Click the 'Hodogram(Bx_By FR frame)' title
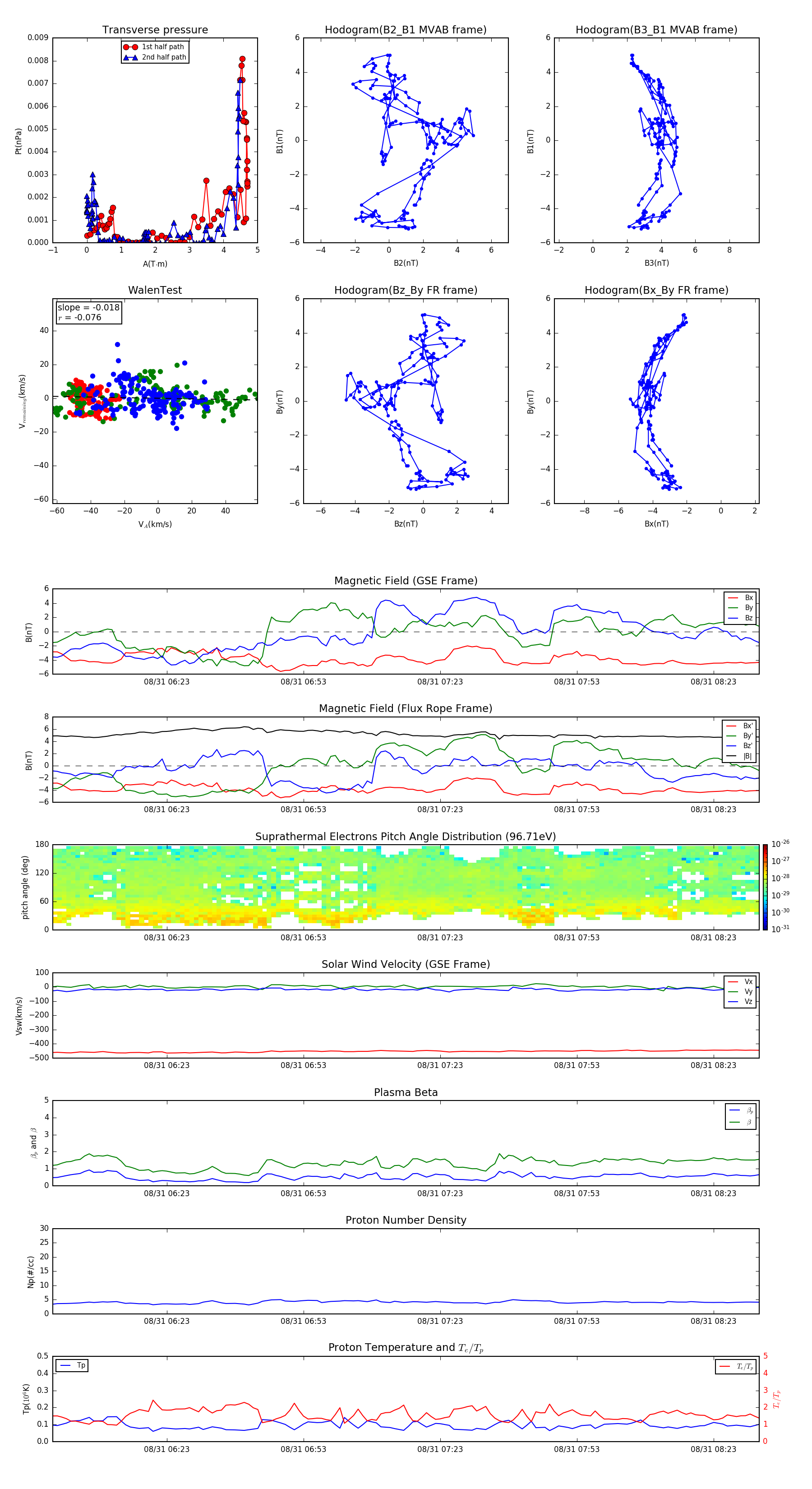 point(656,290)
